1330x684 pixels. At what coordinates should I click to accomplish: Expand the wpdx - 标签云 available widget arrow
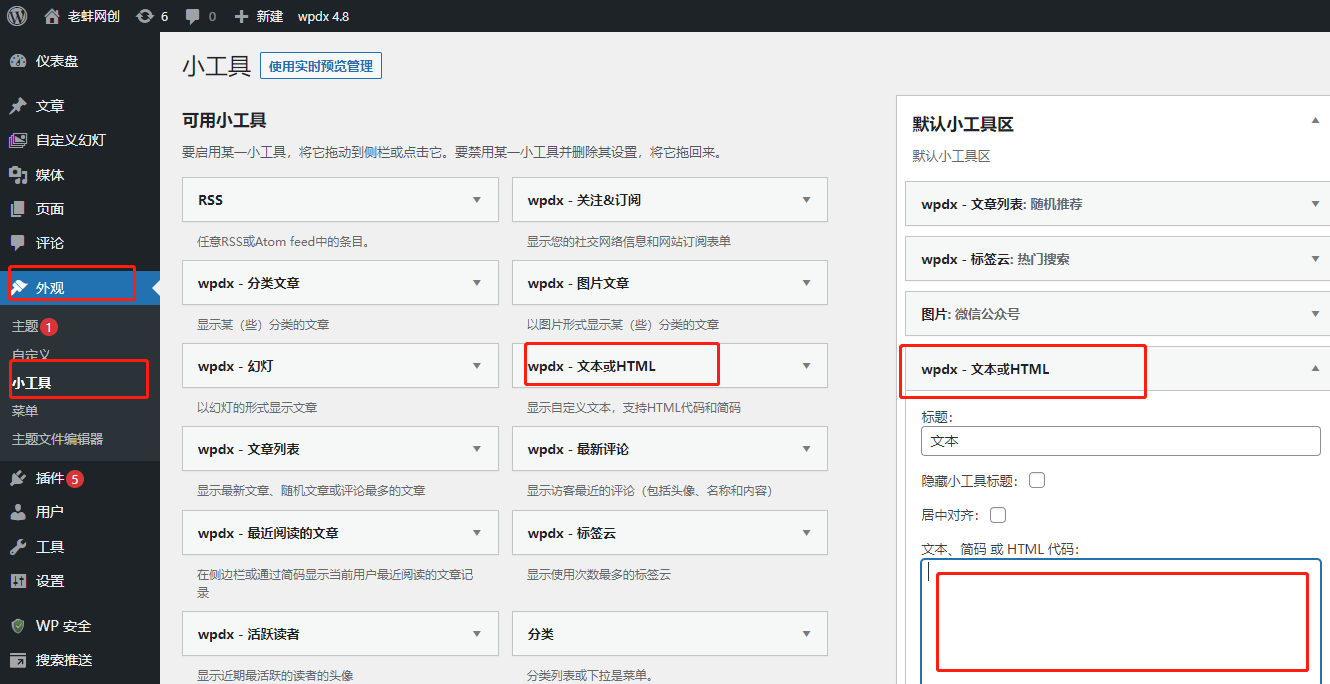tap(806, 533)
